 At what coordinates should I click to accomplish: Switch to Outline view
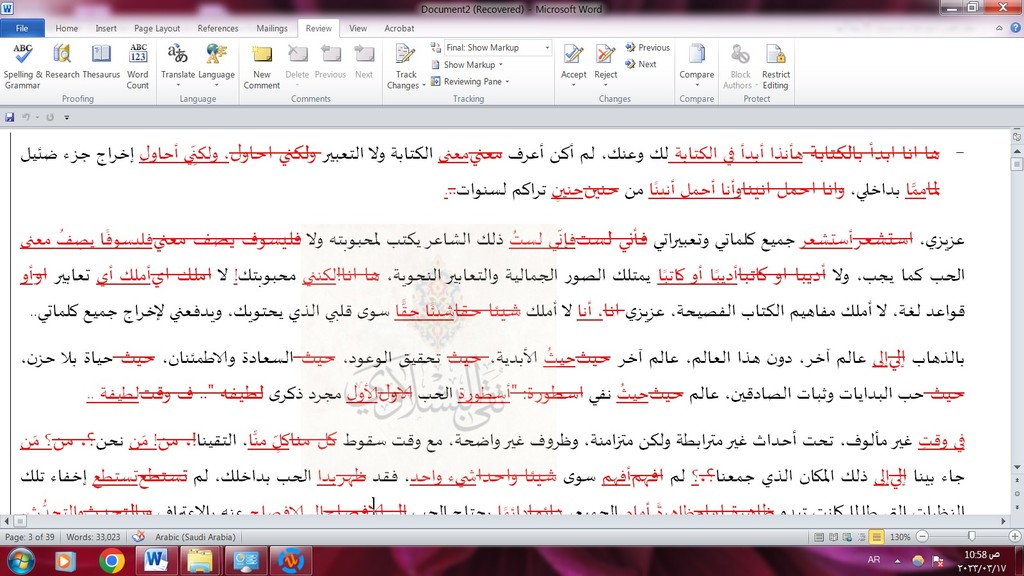(862, 537)
